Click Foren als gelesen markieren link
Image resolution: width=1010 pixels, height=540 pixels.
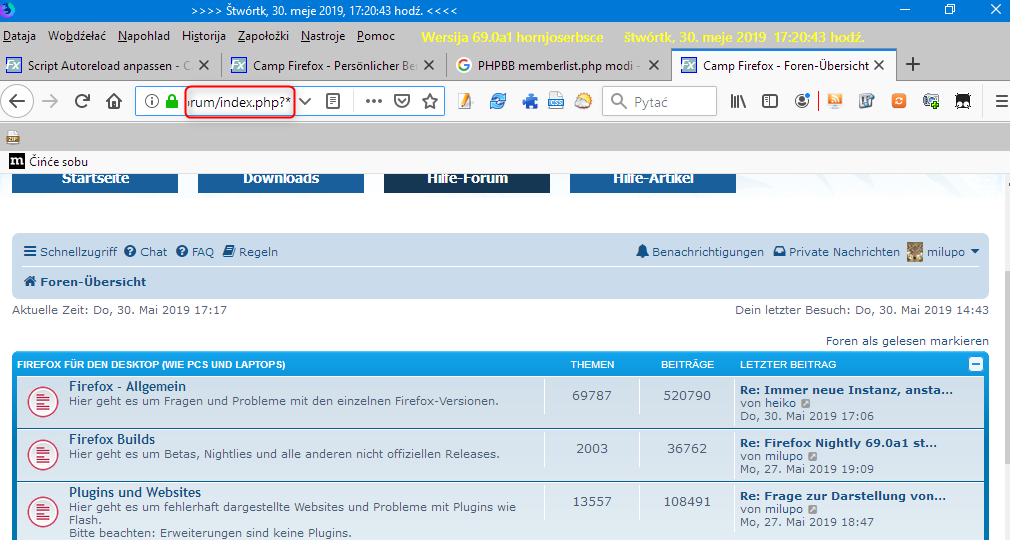(907, 341)
